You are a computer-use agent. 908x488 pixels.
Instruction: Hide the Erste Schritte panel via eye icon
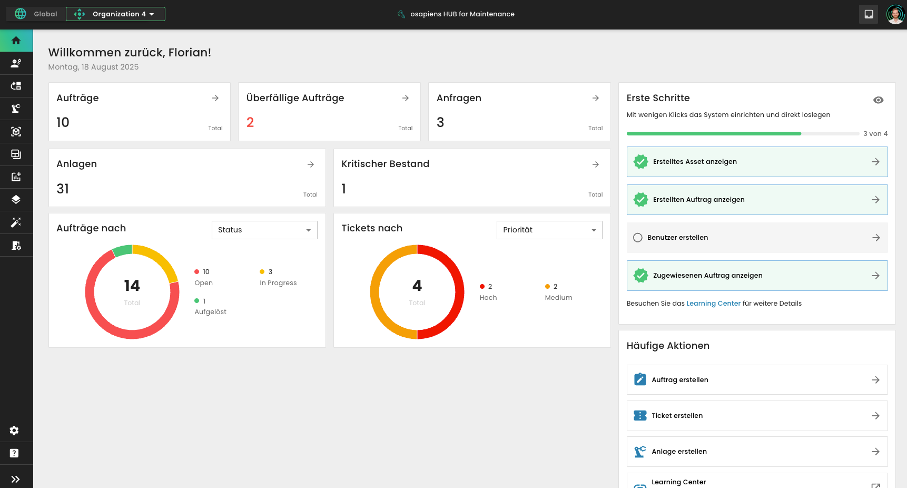[x=878, y=100]
